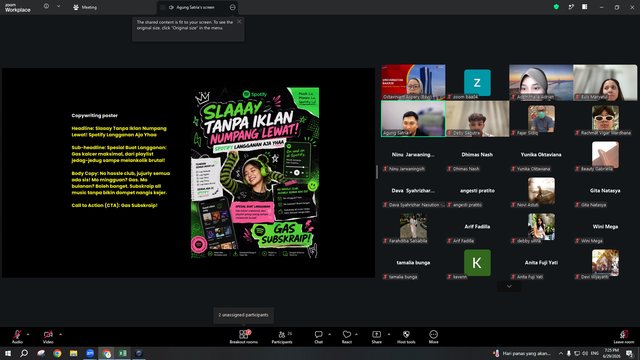
Task: Open the Participants list
Action: 282,337
